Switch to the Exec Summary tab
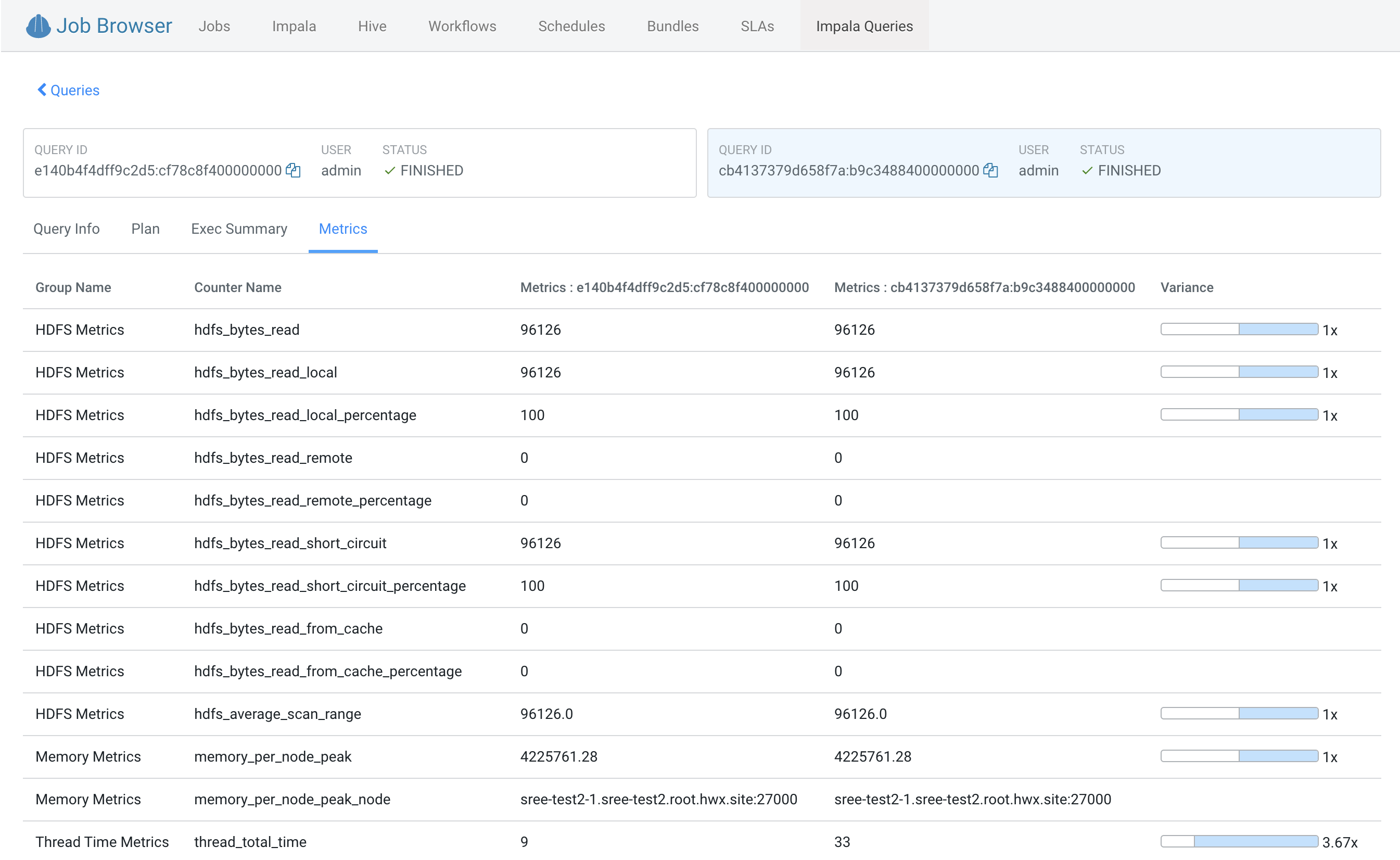This screenshot has width=1400, height=860. 239,229
